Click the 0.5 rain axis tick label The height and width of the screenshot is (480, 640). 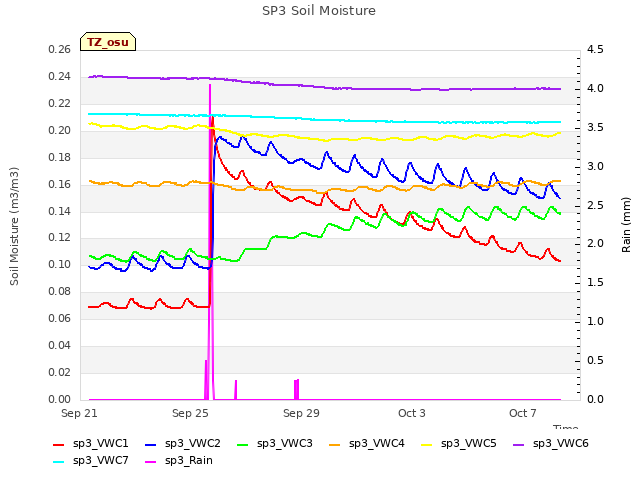595,360
